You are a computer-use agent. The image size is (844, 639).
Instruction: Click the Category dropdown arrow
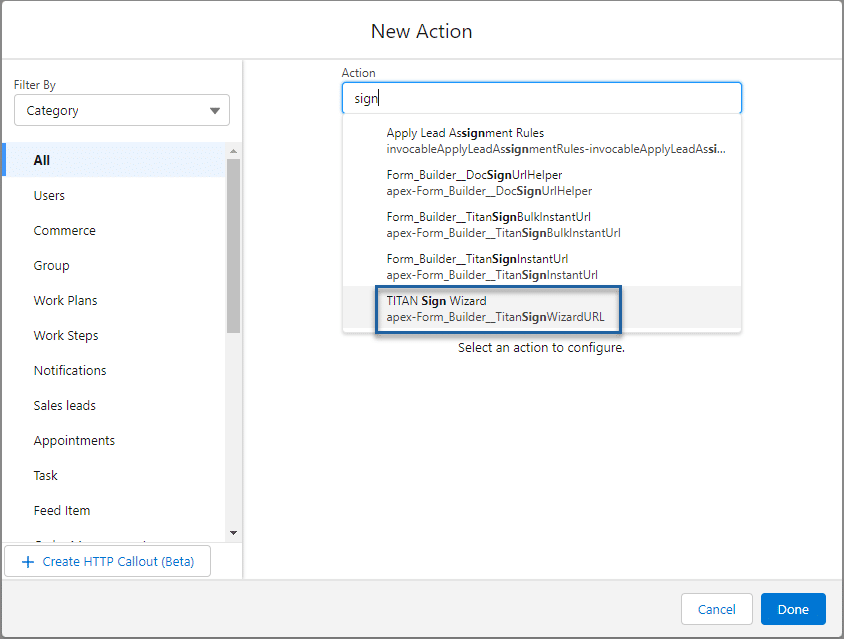[215, 111]
